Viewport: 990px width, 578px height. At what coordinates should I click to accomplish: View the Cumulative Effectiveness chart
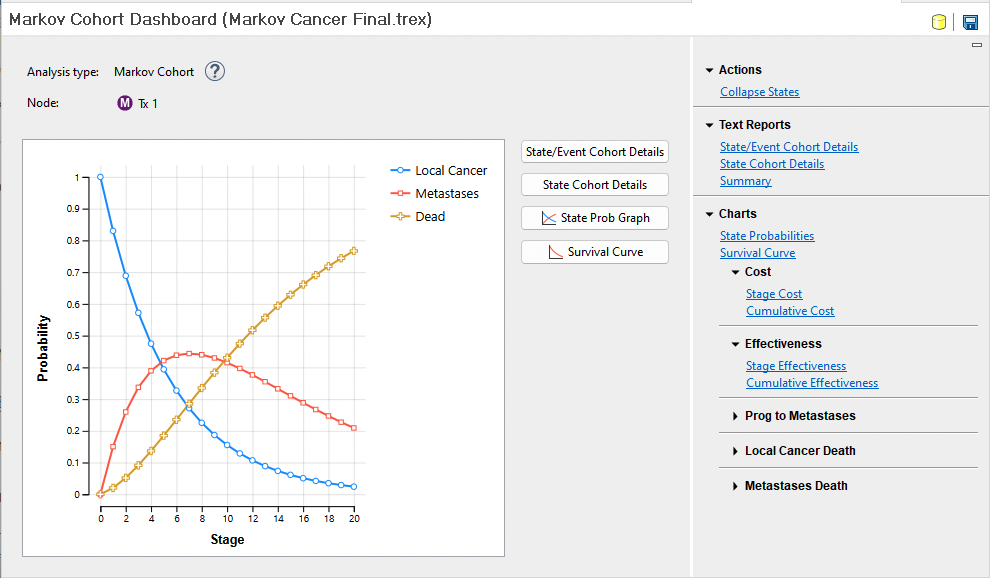pyautogui.click(x=811, y=382)
